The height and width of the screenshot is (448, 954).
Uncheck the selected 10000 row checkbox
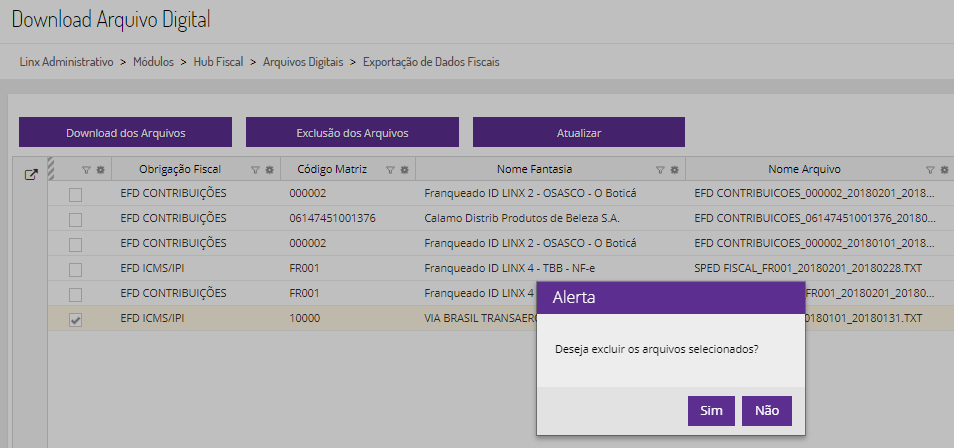[75, 319]
